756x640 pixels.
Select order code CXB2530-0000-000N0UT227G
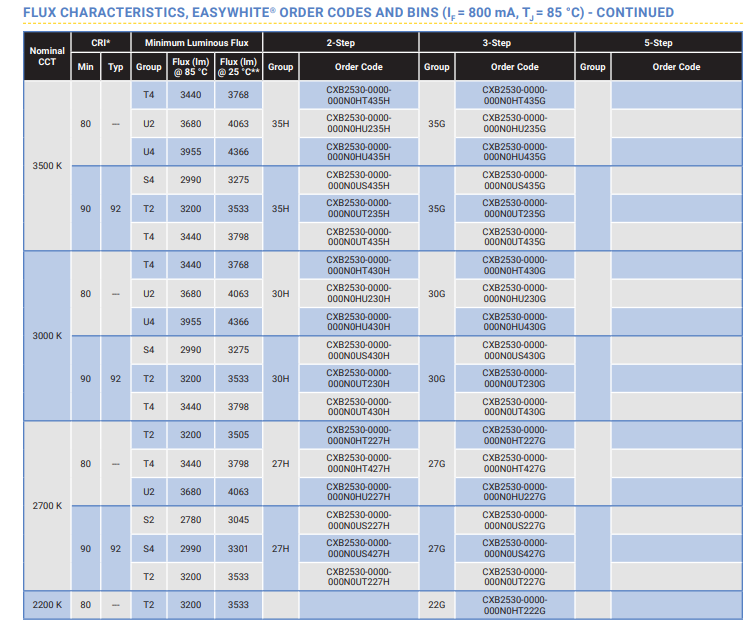coord(515,576)
